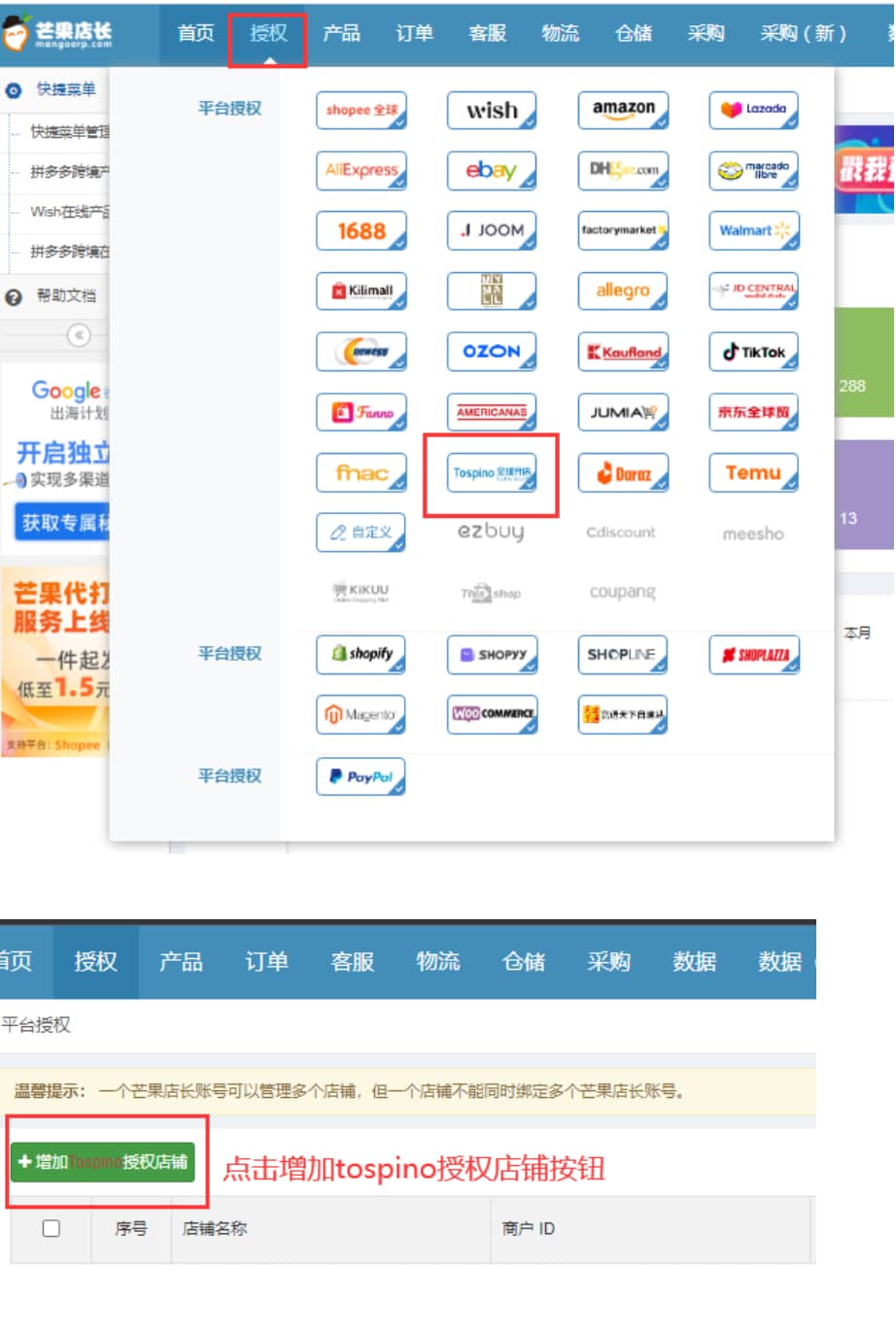Collapse the sidebar with the double-arrow icon
896x1338 pixels.
[79, 335]
